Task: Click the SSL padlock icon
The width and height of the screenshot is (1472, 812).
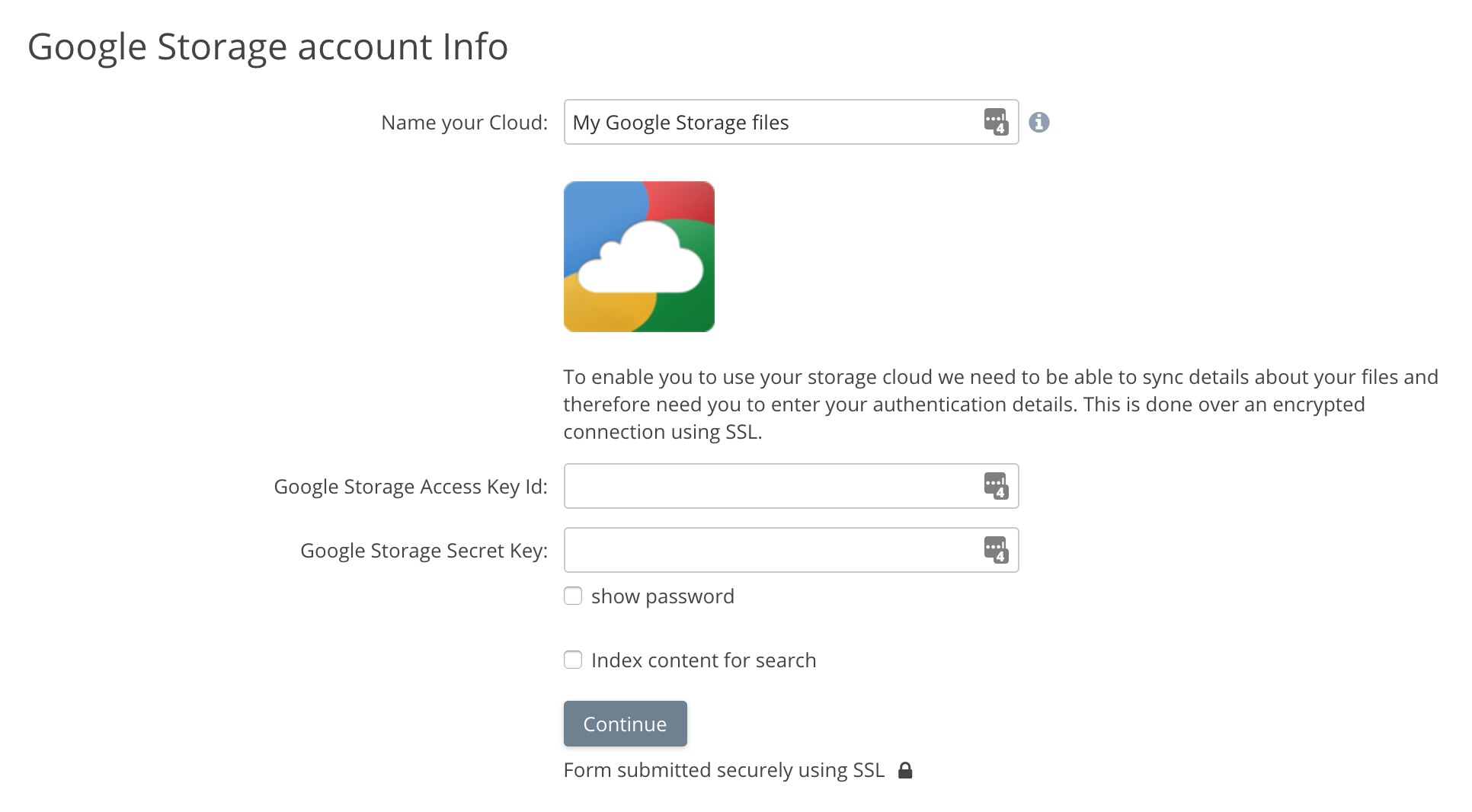Action: pos(904,770)
